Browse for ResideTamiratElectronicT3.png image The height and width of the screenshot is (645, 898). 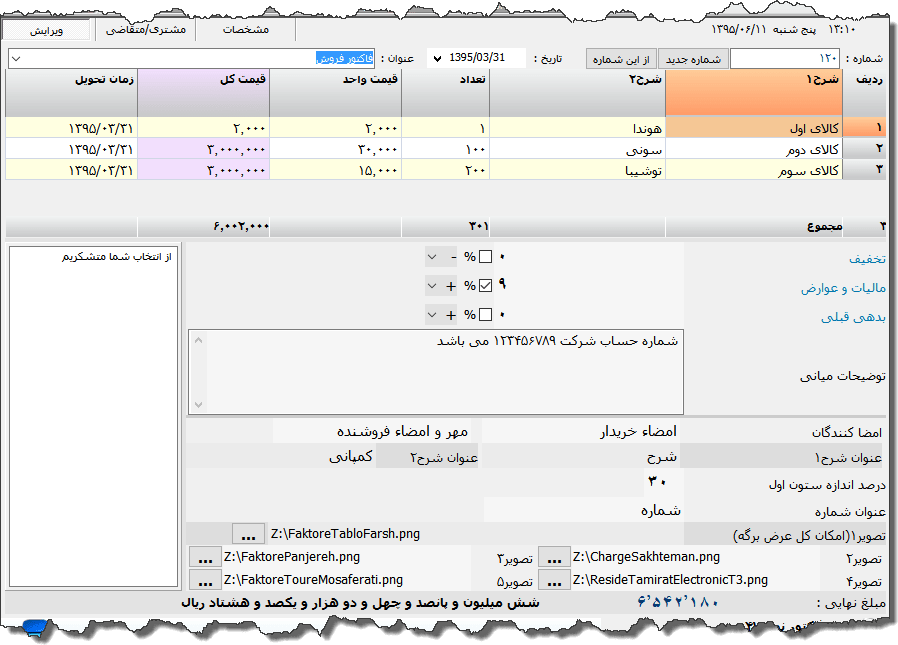554,580
